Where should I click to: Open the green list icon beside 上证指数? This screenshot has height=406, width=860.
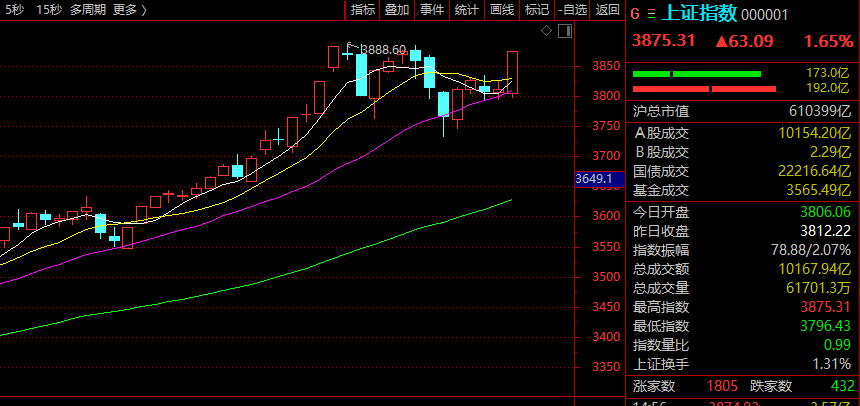[652, 14]
